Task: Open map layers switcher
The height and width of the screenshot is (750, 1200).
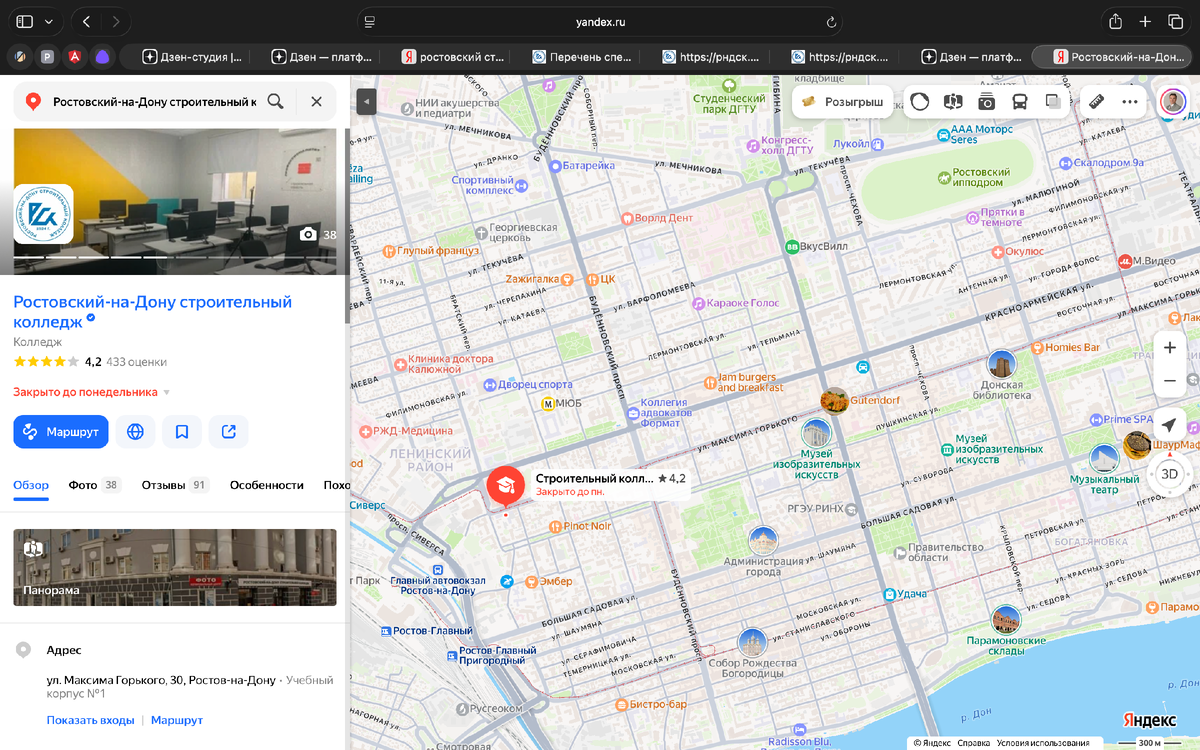Action: click(1053, 101)
